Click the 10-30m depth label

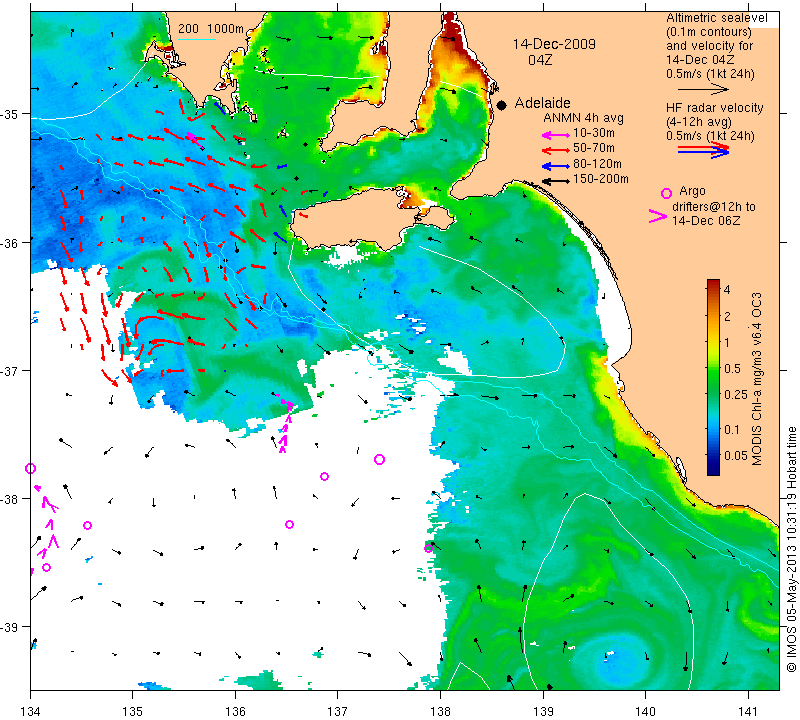pos(594,133)
